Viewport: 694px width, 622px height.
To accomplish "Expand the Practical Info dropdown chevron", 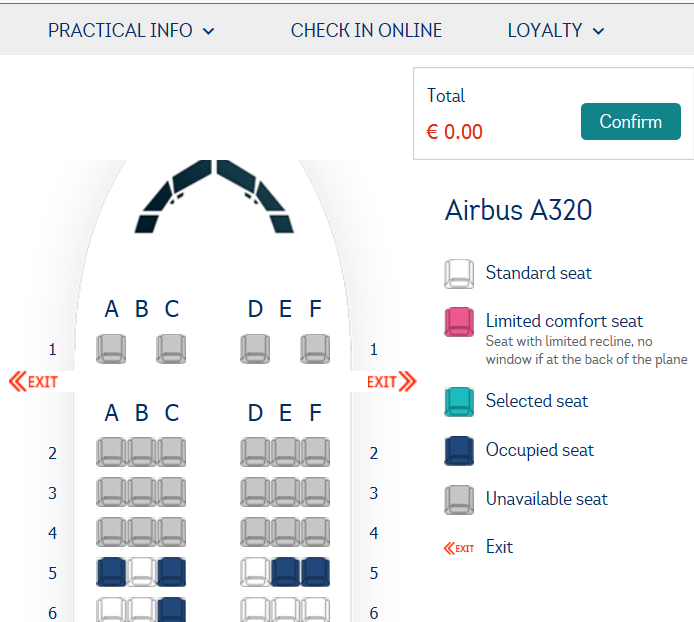I will (x=208, y=31).
